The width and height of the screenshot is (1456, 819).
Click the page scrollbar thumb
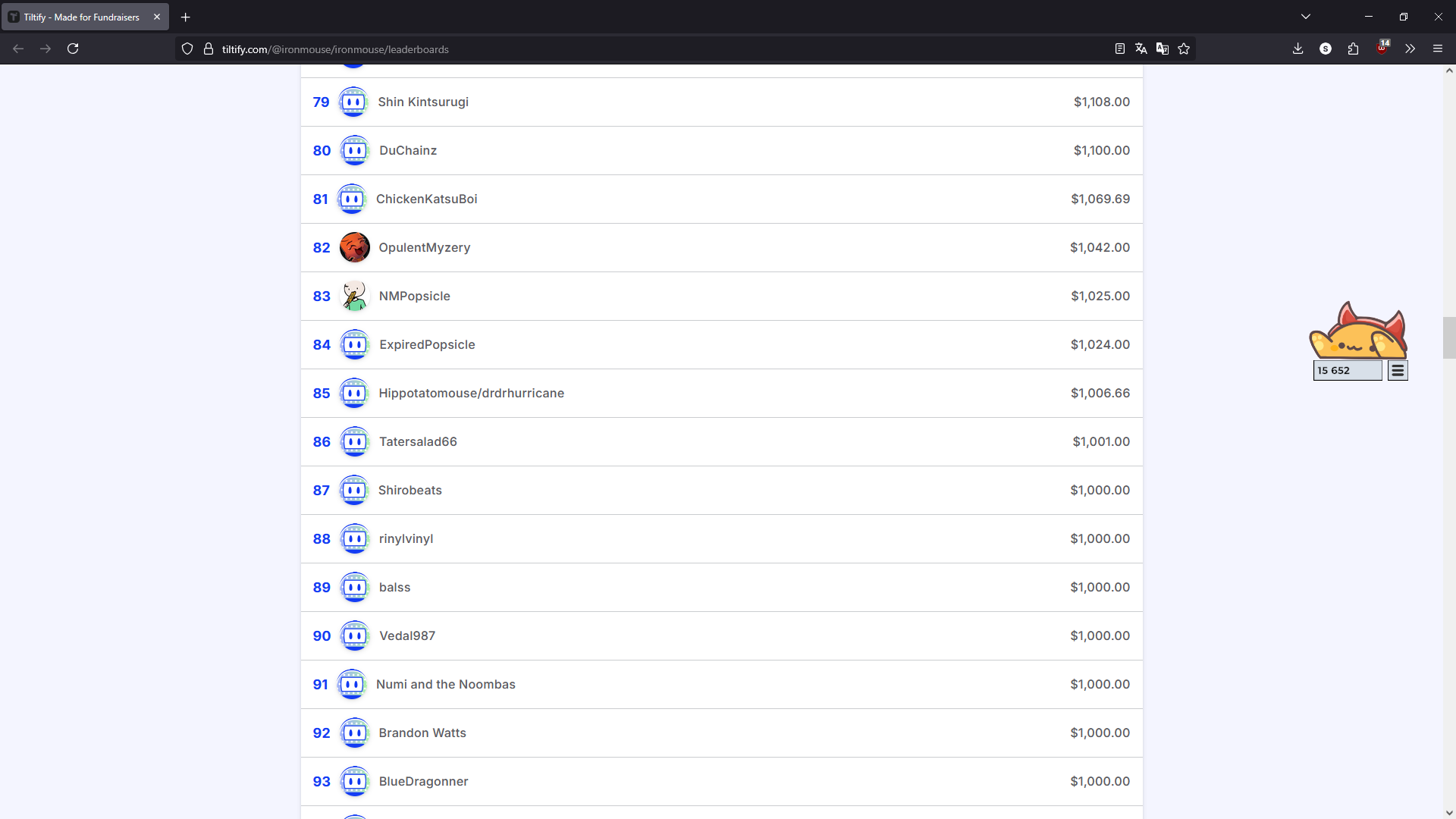1449,337
